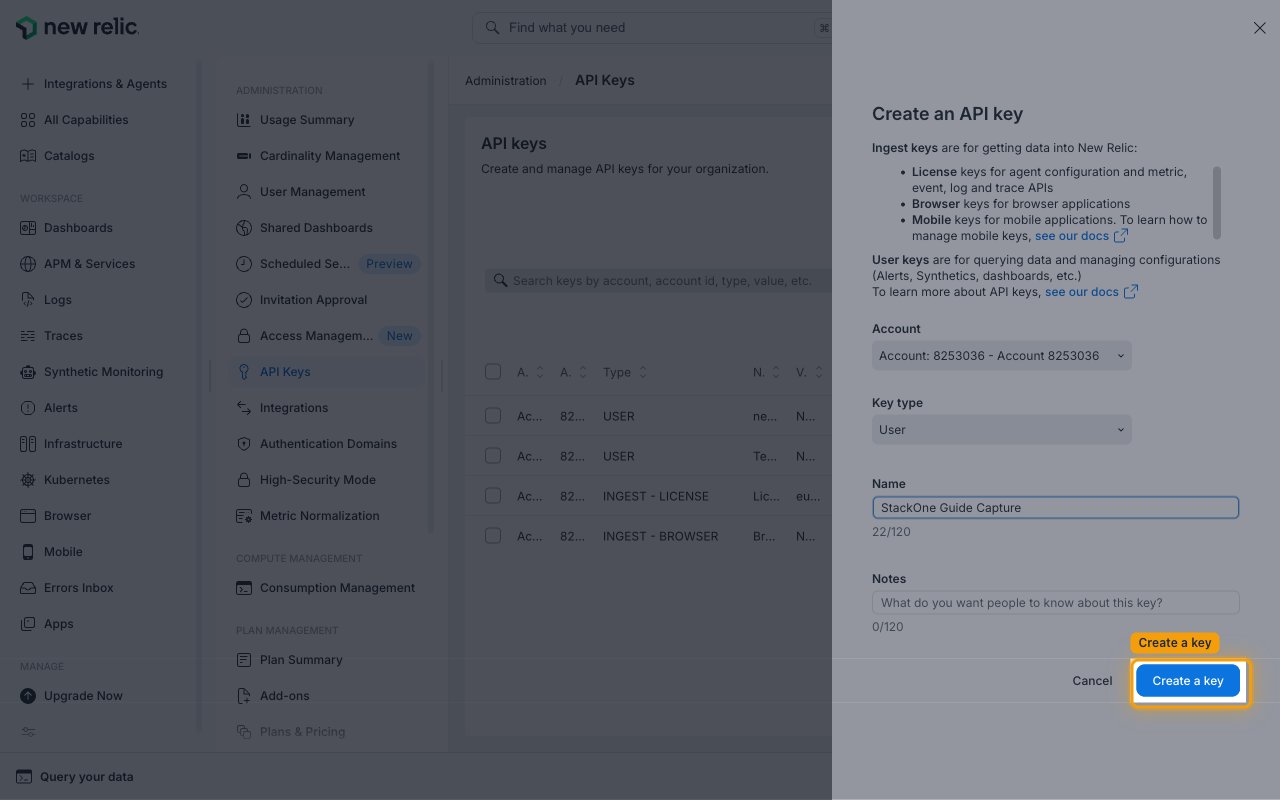Open Errors Inbox icon

(28, 588)
